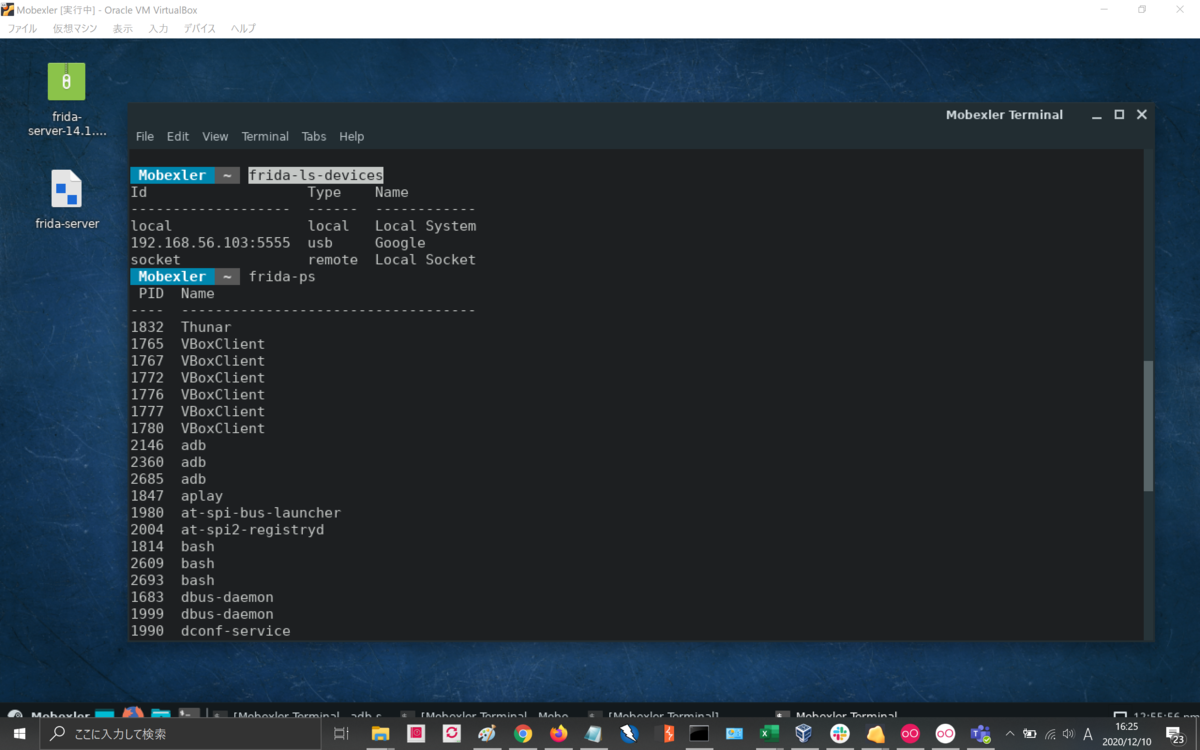Open VirtualBox ファイル menu

[x=22, y=28]
